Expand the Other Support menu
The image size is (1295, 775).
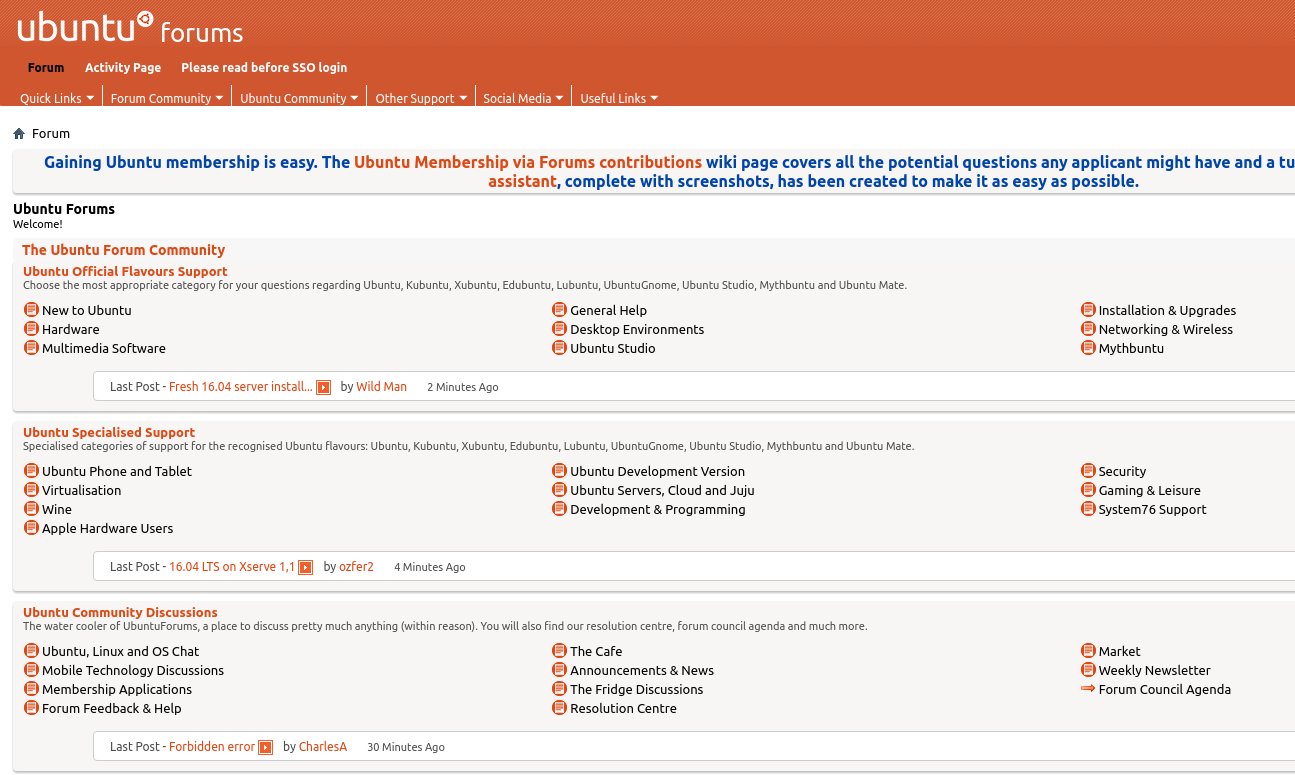pyautogui.click(x=421, y=98)
